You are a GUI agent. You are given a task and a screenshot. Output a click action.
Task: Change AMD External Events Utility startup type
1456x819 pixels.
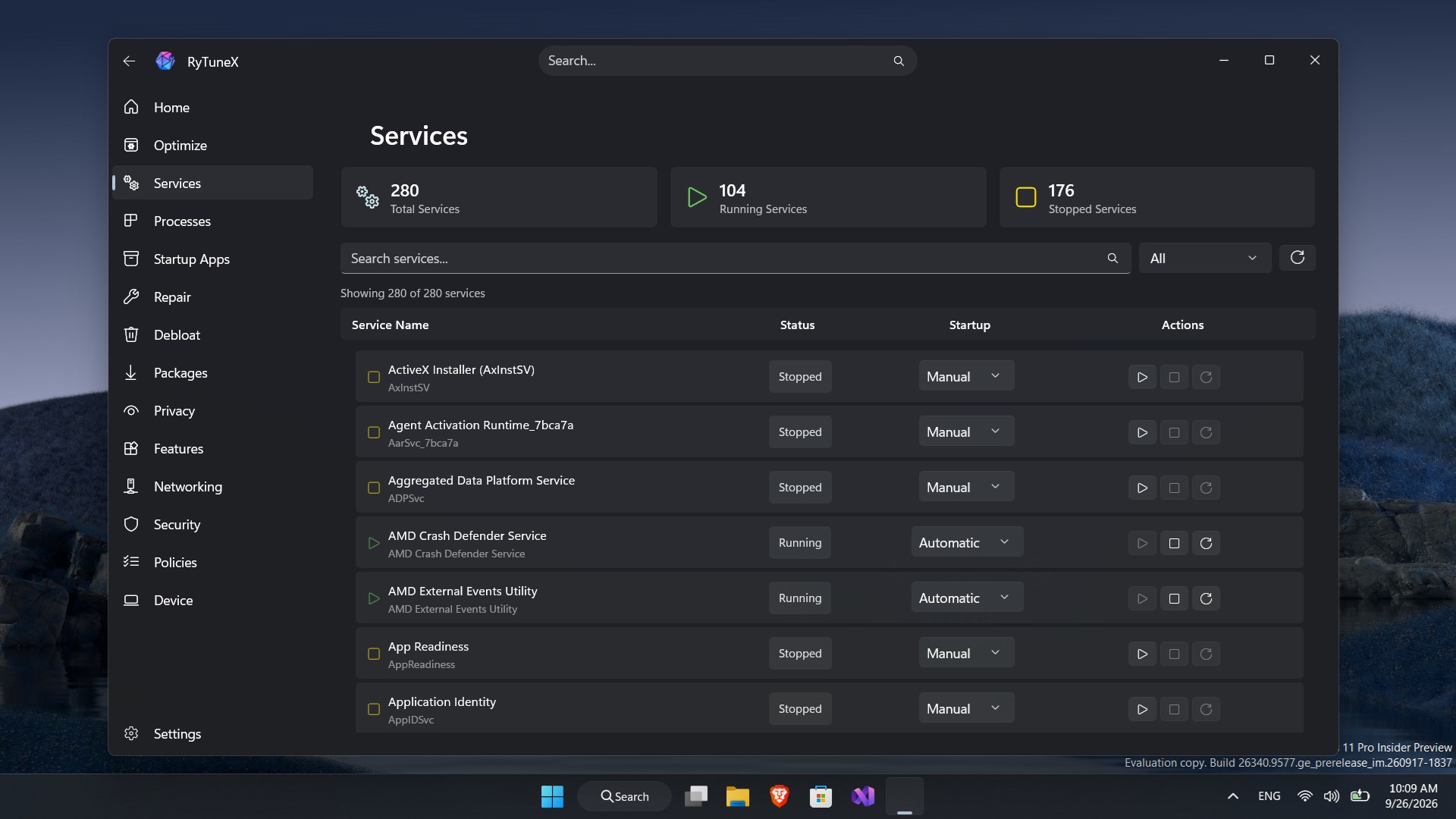point(967,598)
